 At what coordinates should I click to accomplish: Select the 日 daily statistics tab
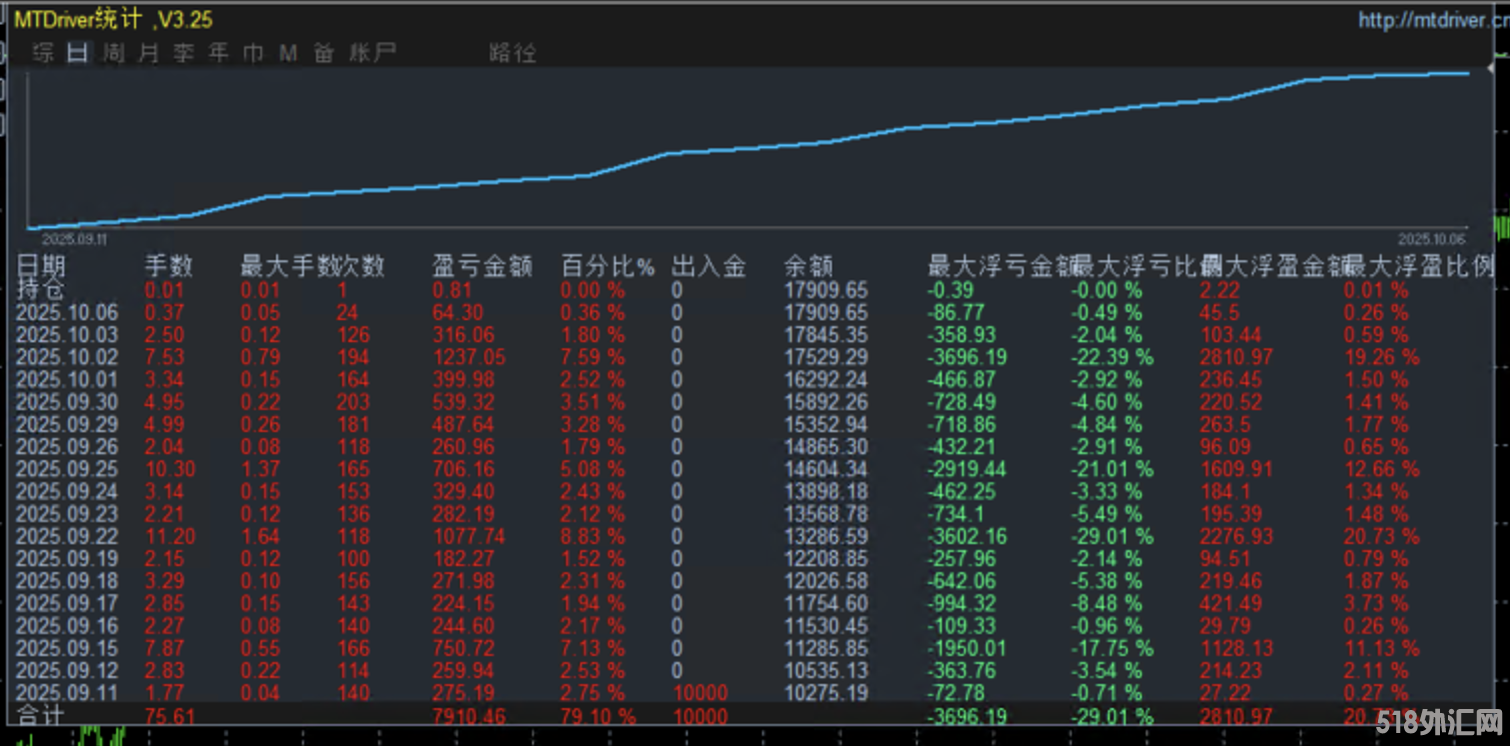tap(78, 53)
